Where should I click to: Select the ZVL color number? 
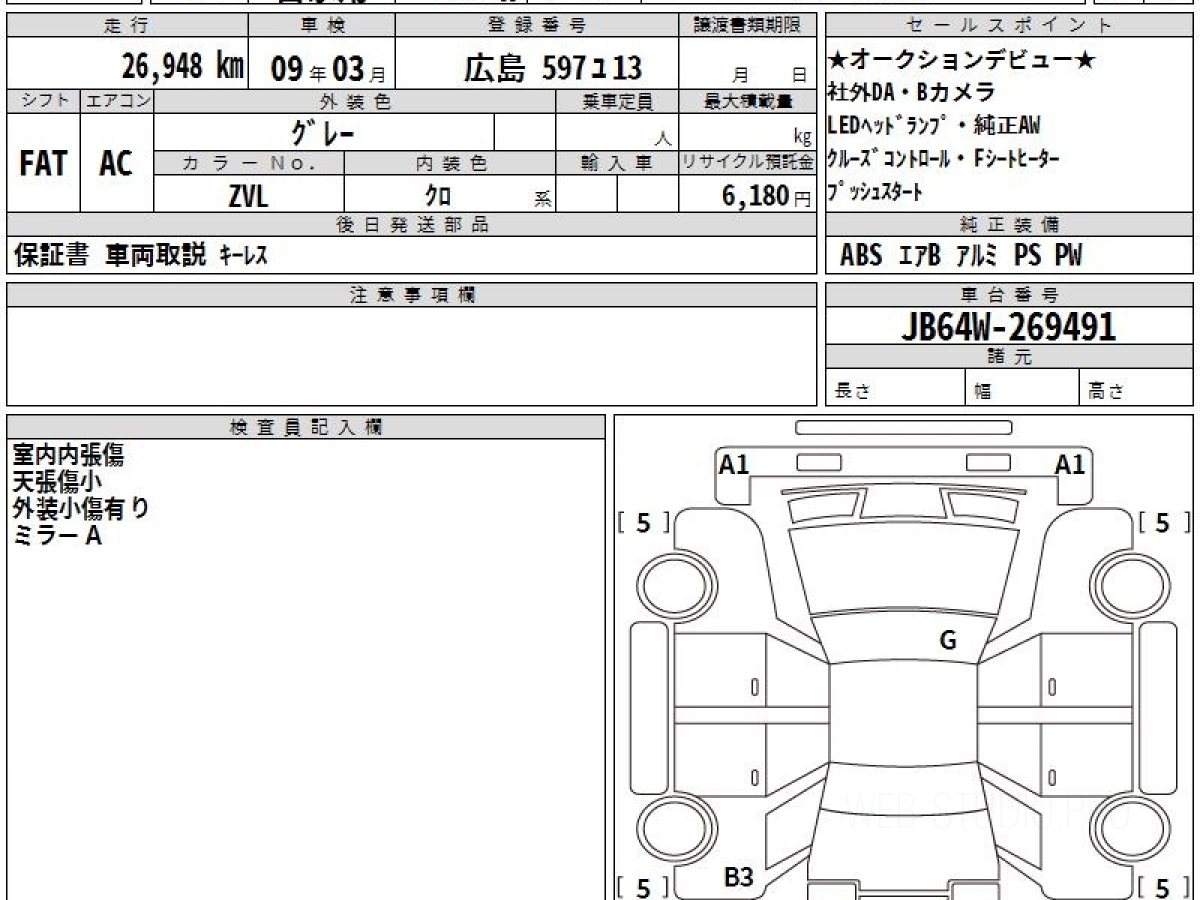[248, 197]
